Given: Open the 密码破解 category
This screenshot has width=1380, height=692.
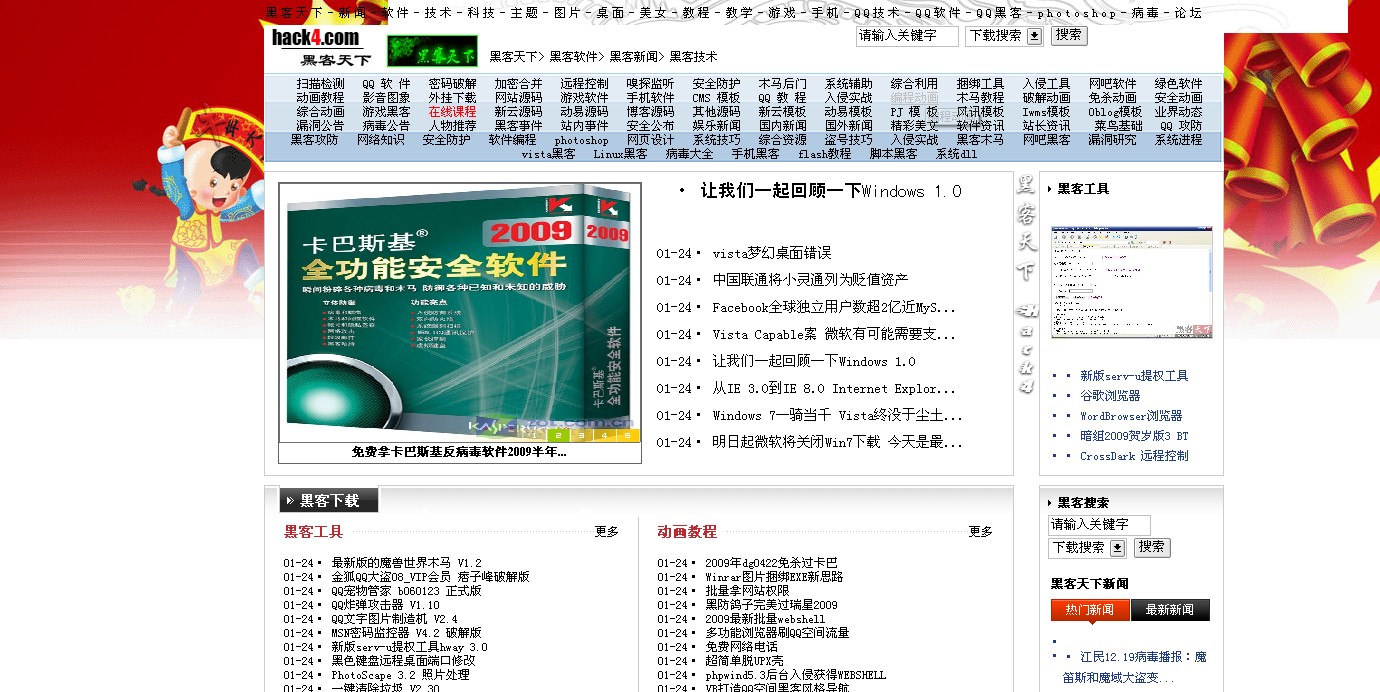Looking at the screenshot, I should [x=452, y=84].
